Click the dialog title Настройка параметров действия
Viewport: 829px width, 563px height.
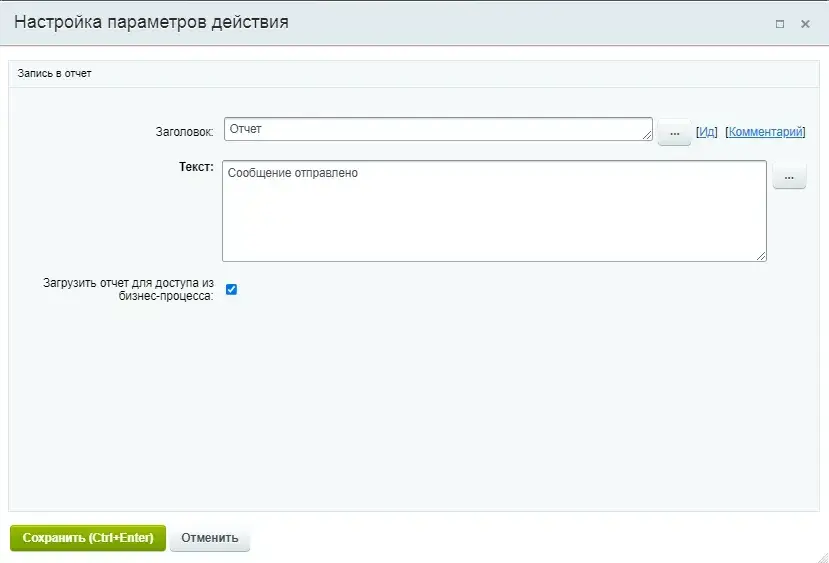point(151,22)
